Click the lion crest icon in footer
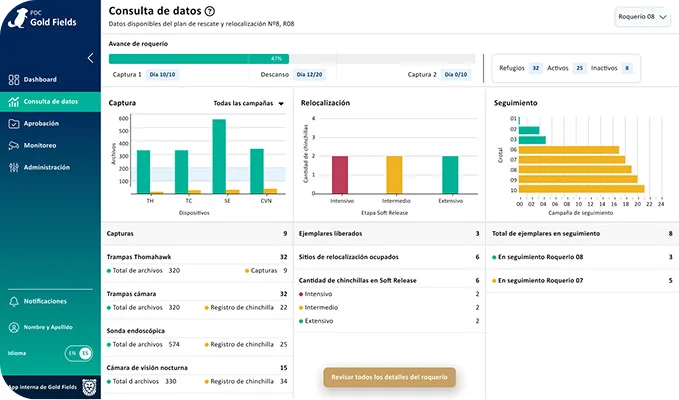 click(89, 387)
